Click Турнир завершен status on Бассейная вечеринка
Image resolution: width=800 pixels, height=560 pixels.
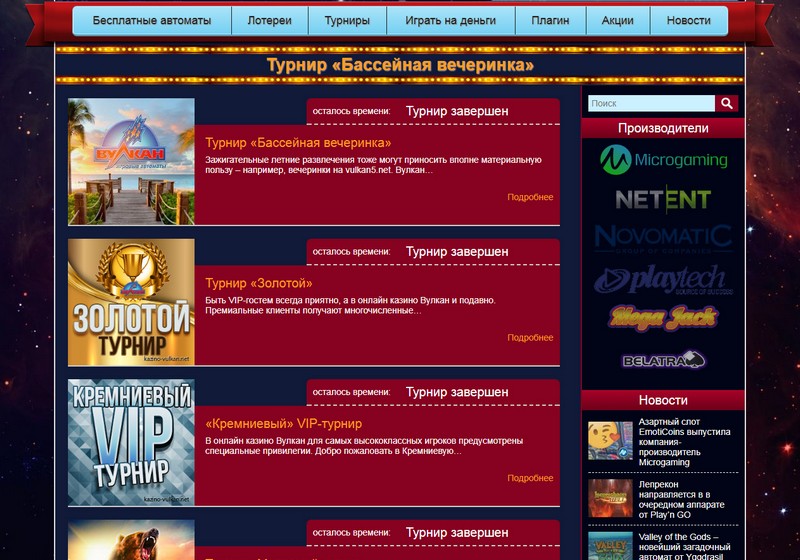click(457, 111)
